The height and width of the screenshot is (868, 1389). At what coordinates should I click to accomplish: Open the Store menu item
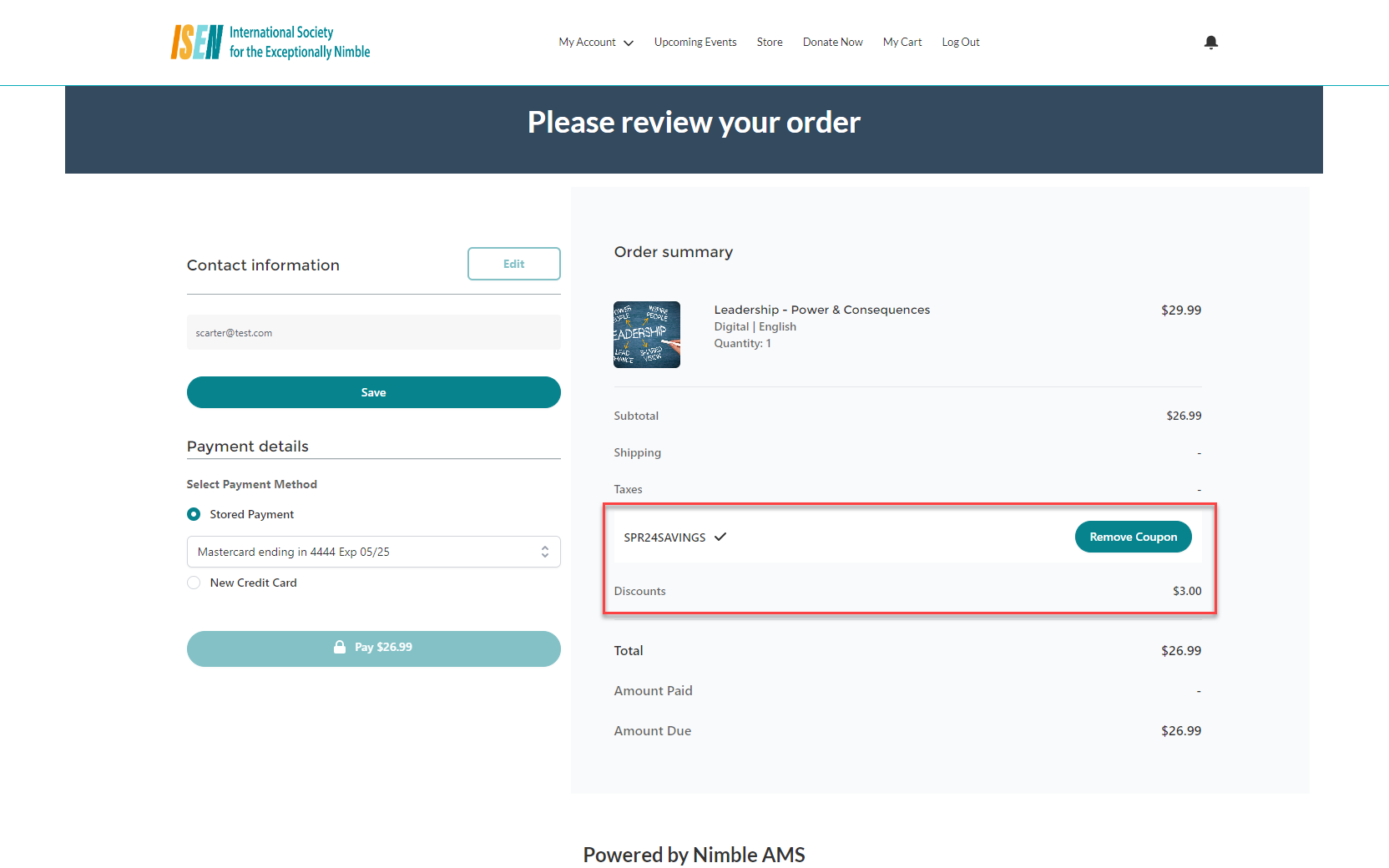[x=770, y=43]
